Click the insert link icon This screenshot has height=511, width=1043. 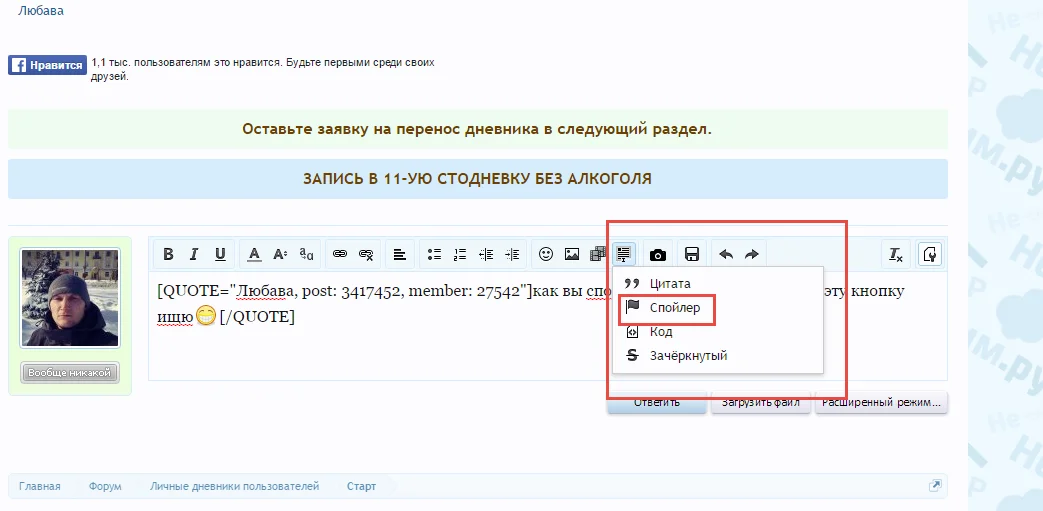click(340, 254)
